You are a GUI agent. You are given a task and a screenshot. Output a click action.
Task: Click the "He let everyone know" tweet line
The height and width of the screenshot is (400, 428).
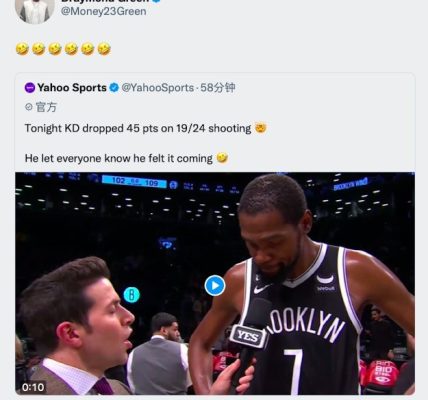(118, 158)
